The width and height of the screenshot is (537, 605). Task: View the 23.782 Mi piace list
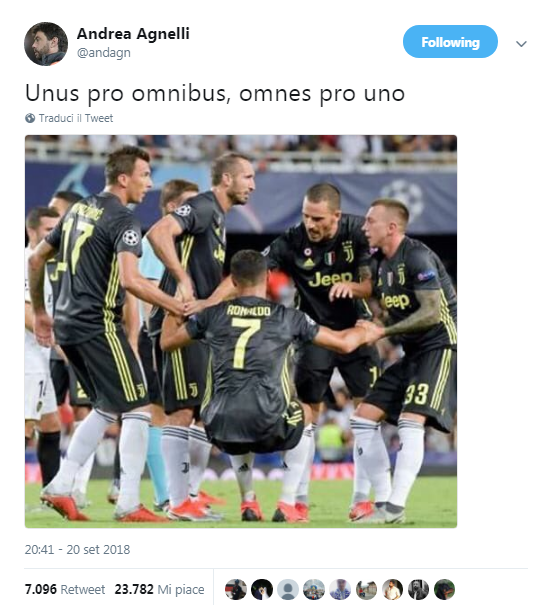159,589
